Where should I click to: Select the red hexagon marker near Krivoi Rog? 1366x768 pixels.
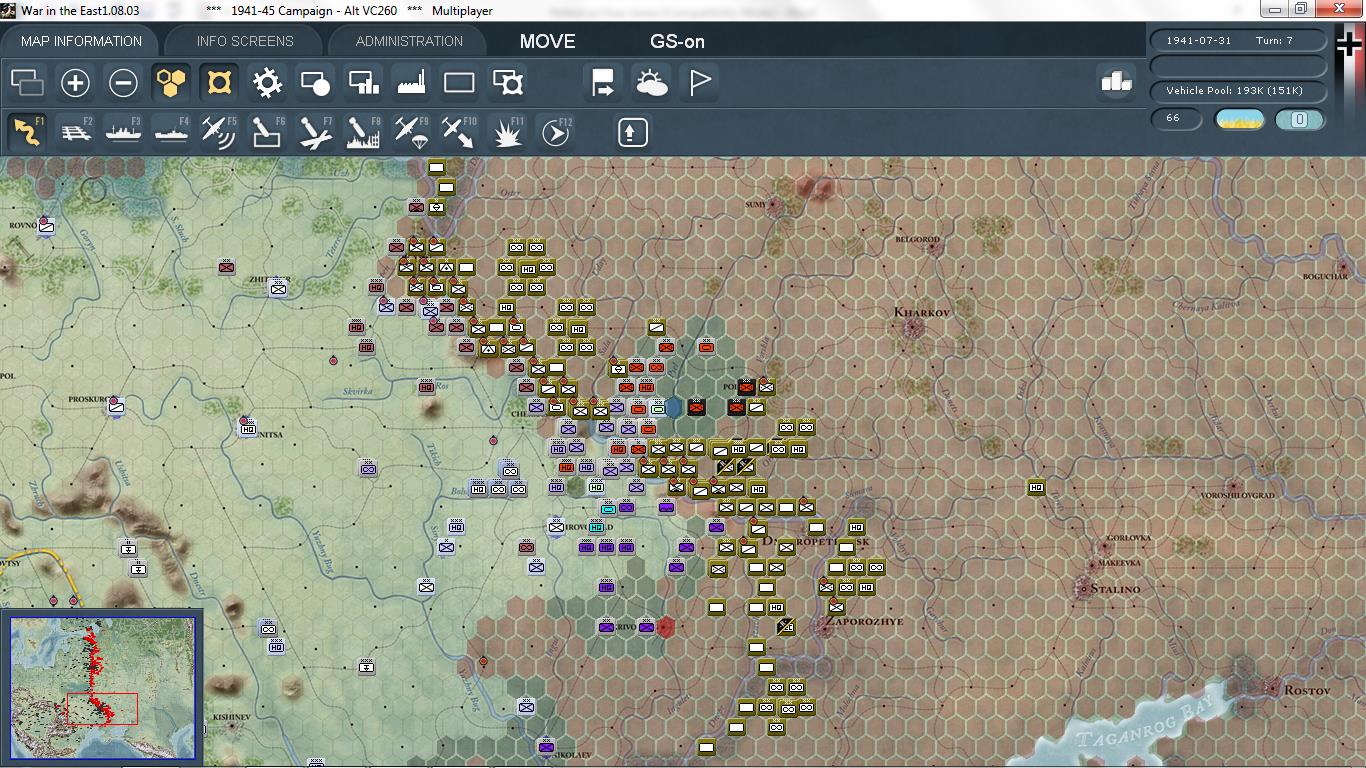[x=666, y=627]
